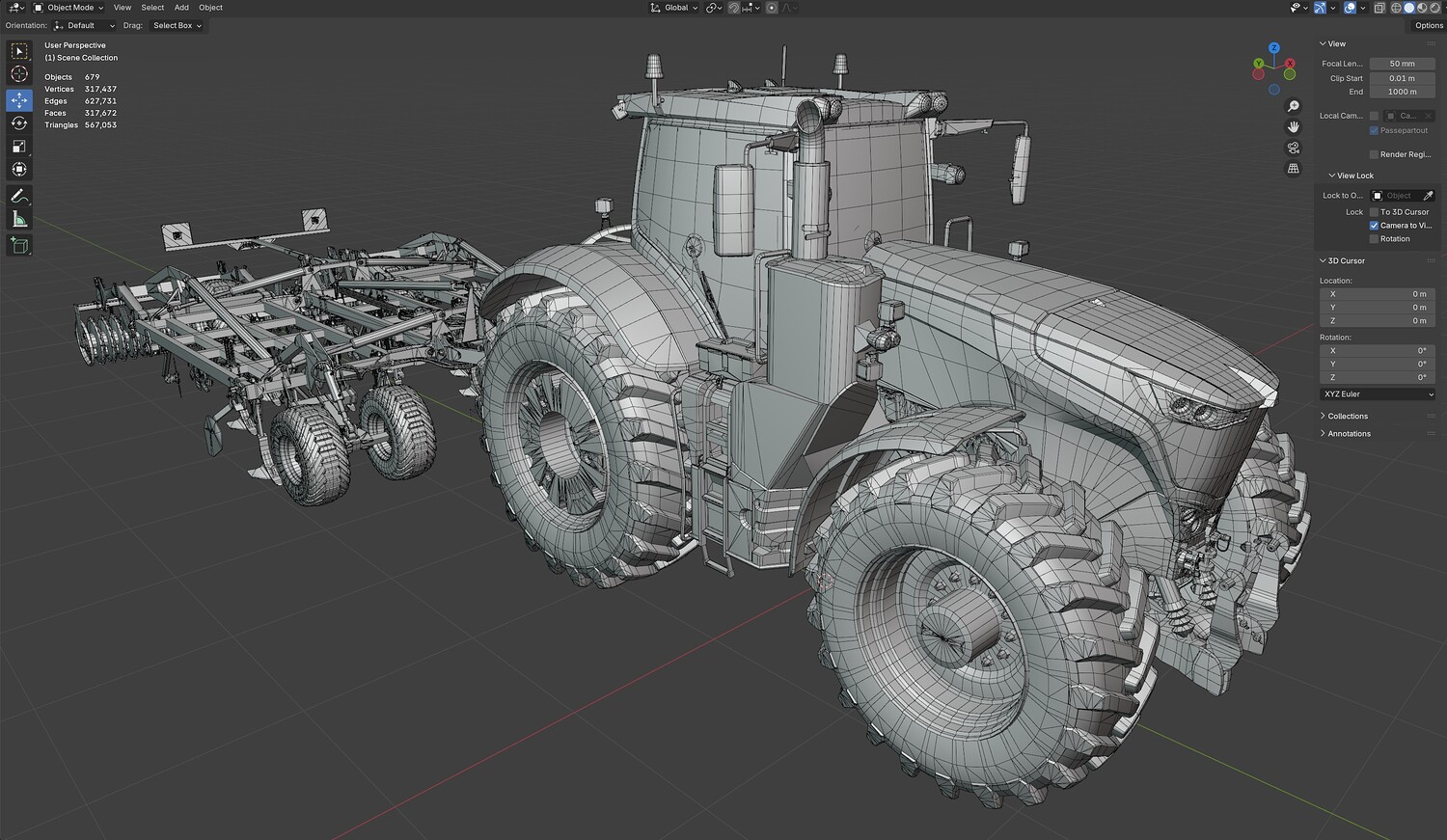Click the 3D Cursor Location X field
The height and width of the screenshot is (840, 1447).
[1378, 294]
